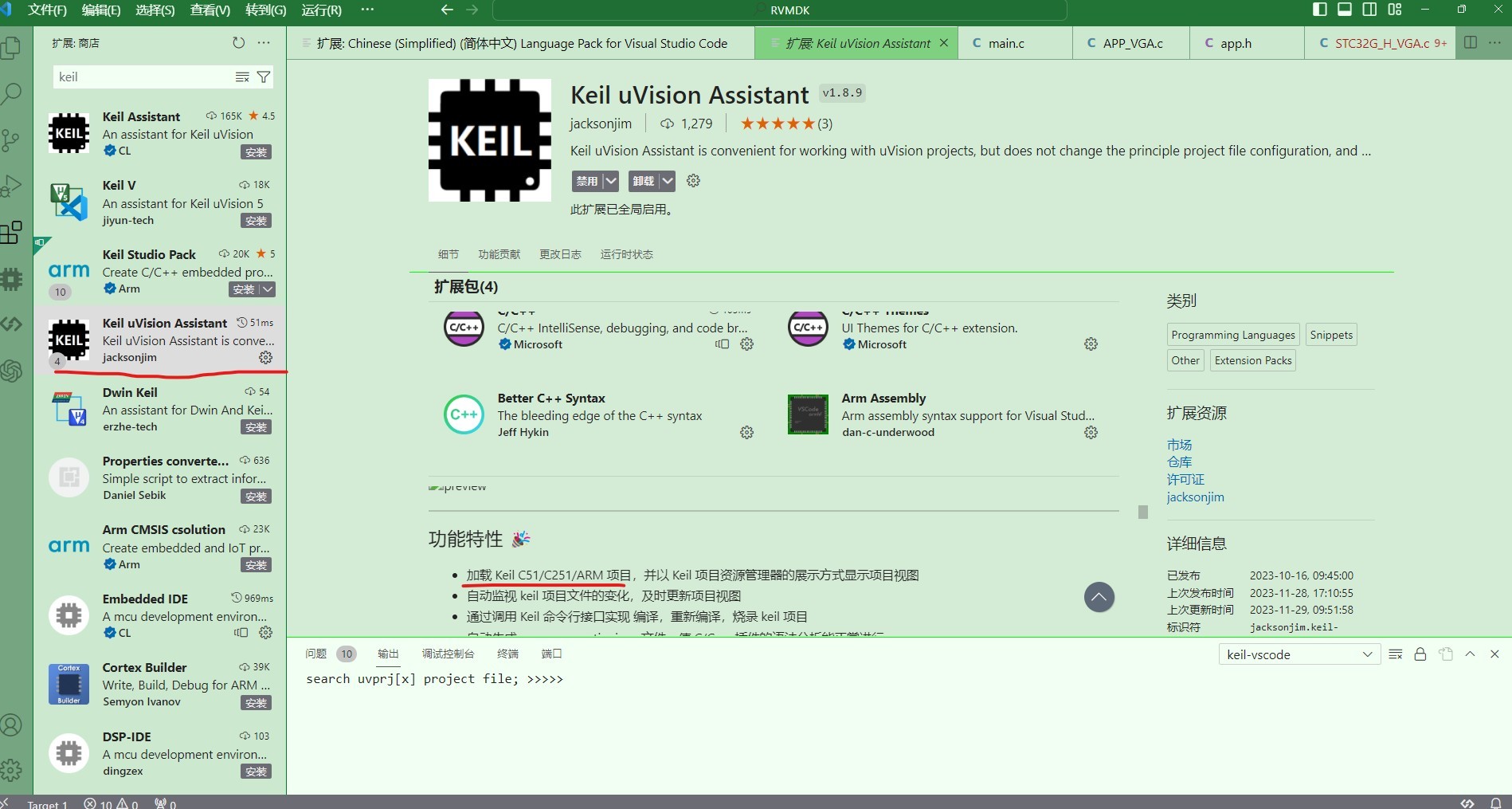
Task: Install the Keil Assistant extension
Action: pos(256,152)
